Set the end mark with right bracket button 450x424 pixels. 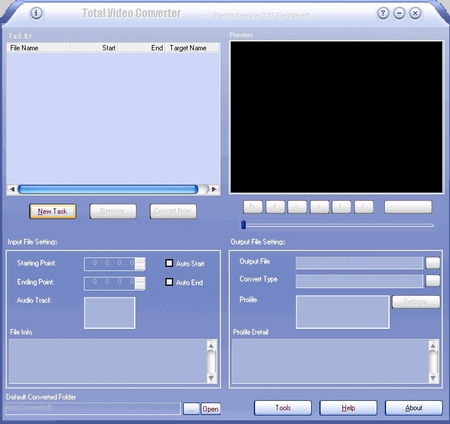[x=364, y=207]
